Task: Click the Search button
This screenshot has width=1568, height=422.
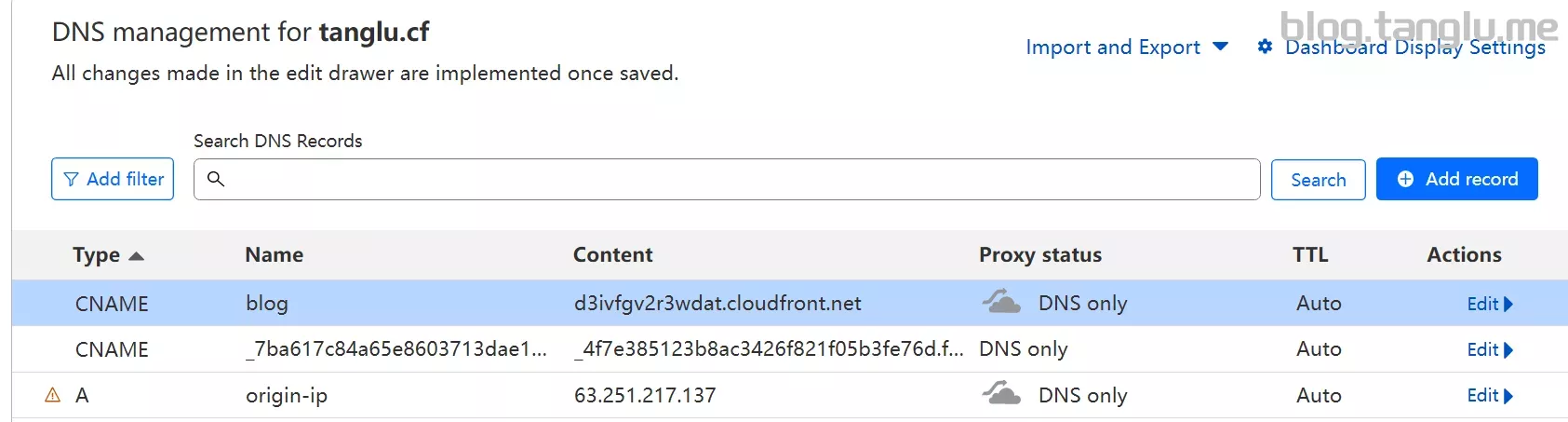Action: click(1318, 179)
